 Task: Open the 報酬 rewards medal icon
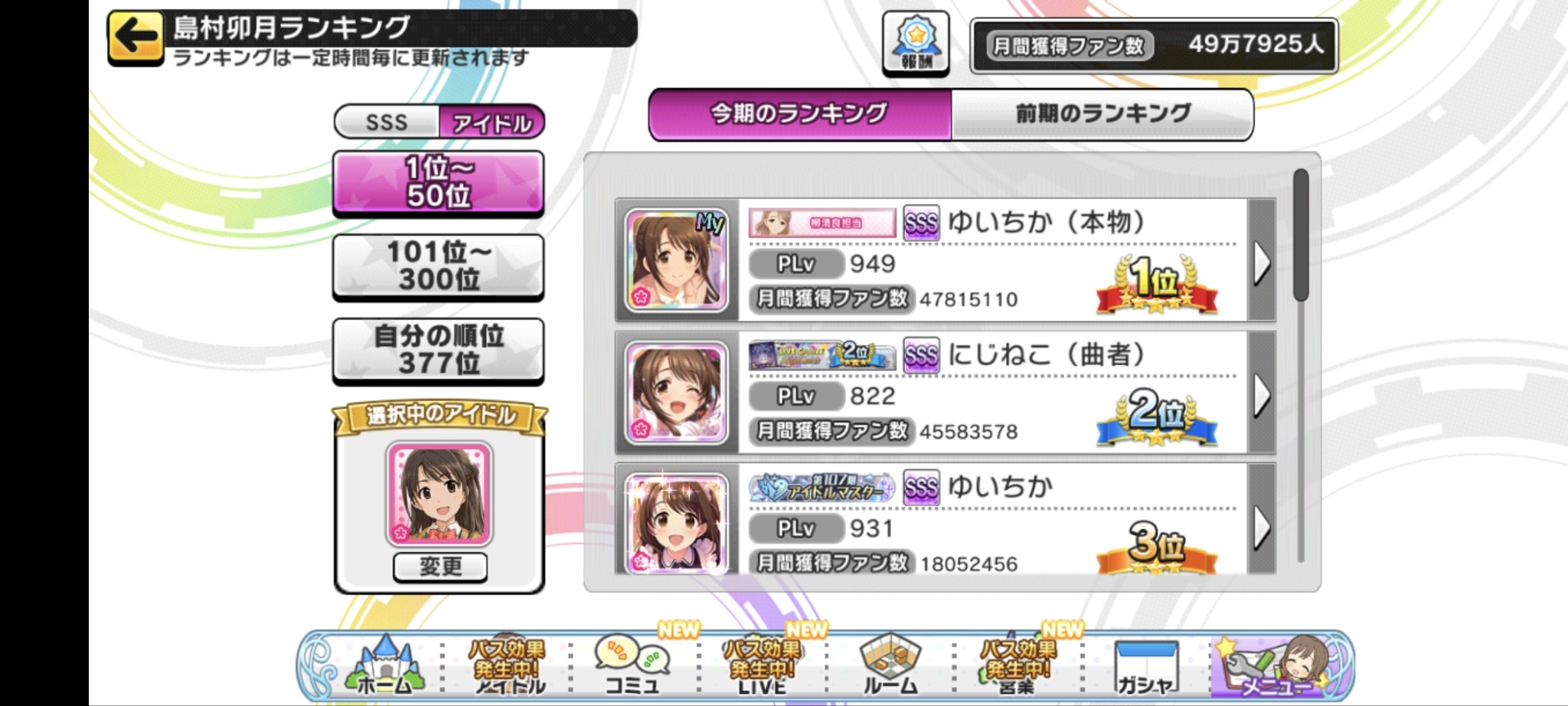pyautogui.click(x=916, y=44)
